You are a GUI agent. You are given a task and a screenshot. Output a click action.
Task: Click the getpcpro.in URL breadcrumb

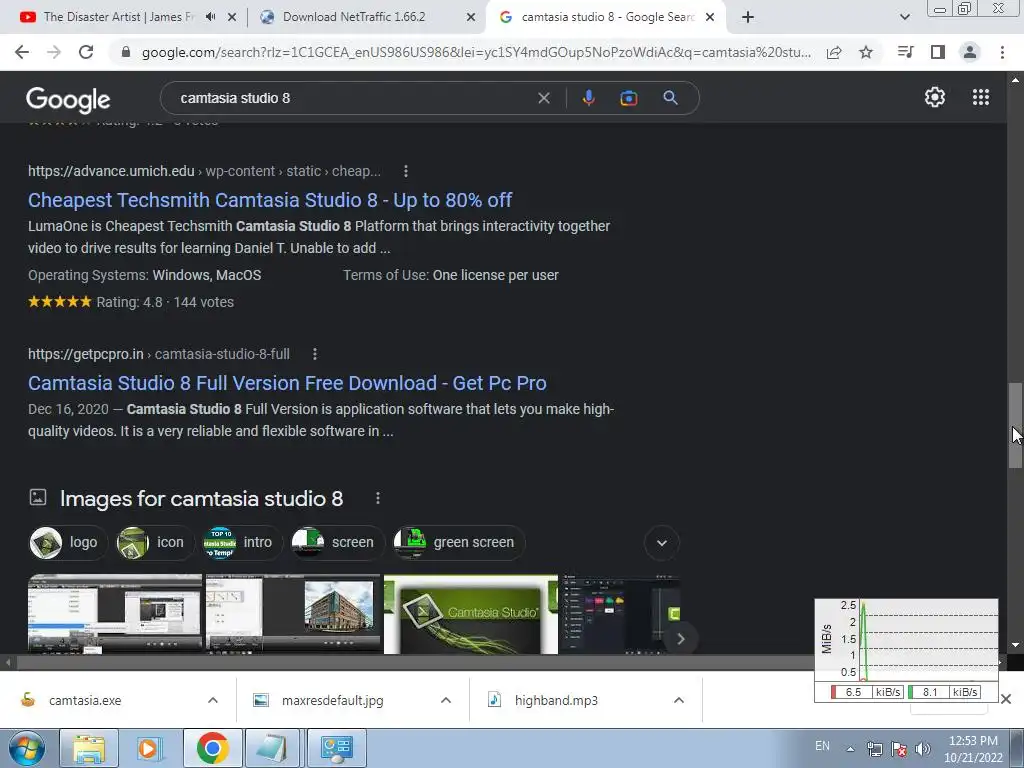(x=159, y=354)
